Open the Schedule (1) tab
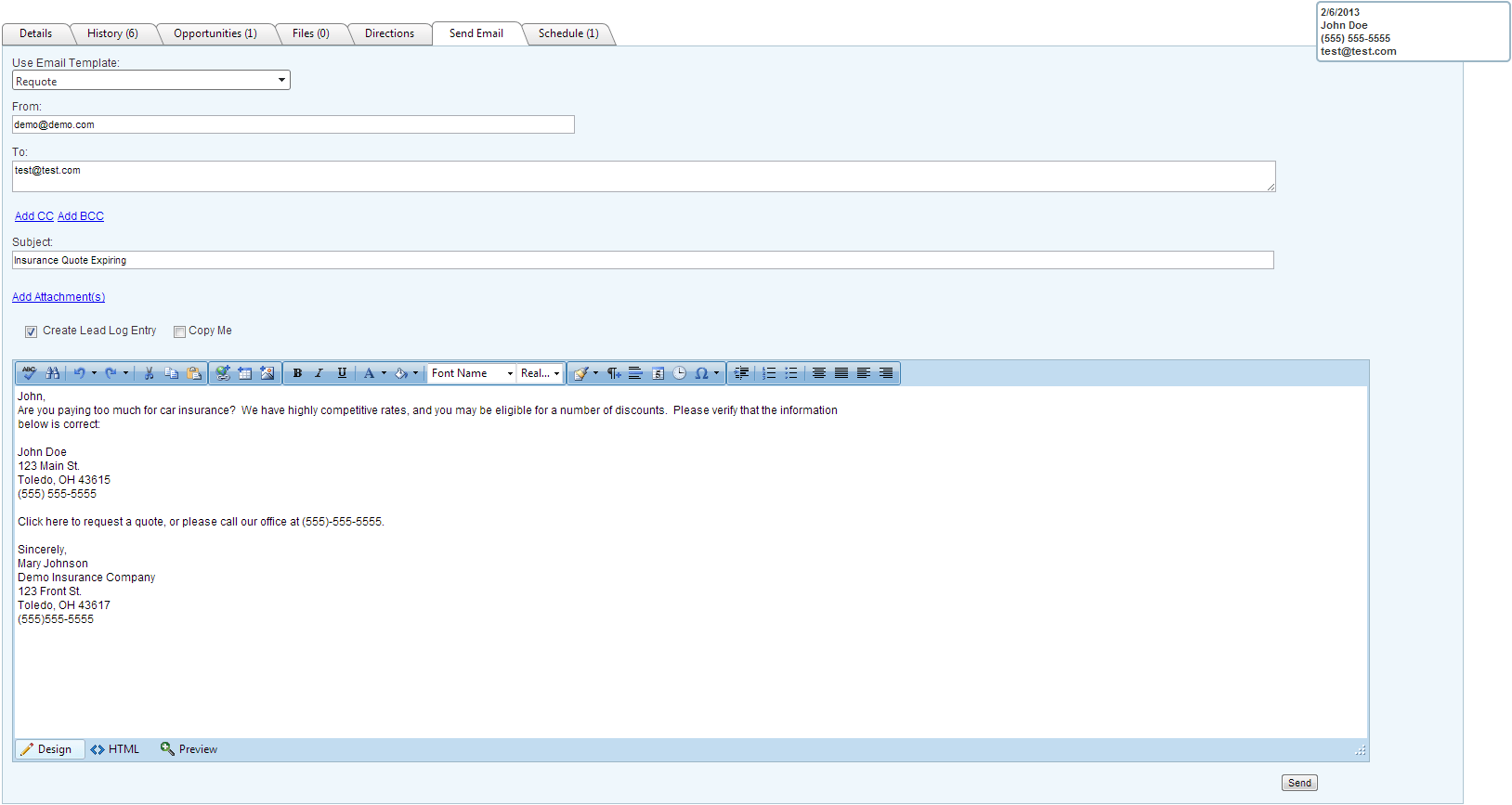Image resolution: width=1512 pixels, height=805 pixels. pyautogui.click(x=568, y=33)
